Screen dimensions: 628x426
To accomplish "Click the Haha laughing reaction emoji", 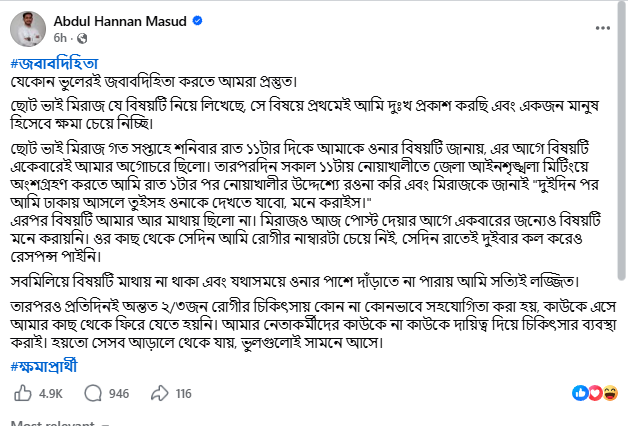I will tap(609, 394).
